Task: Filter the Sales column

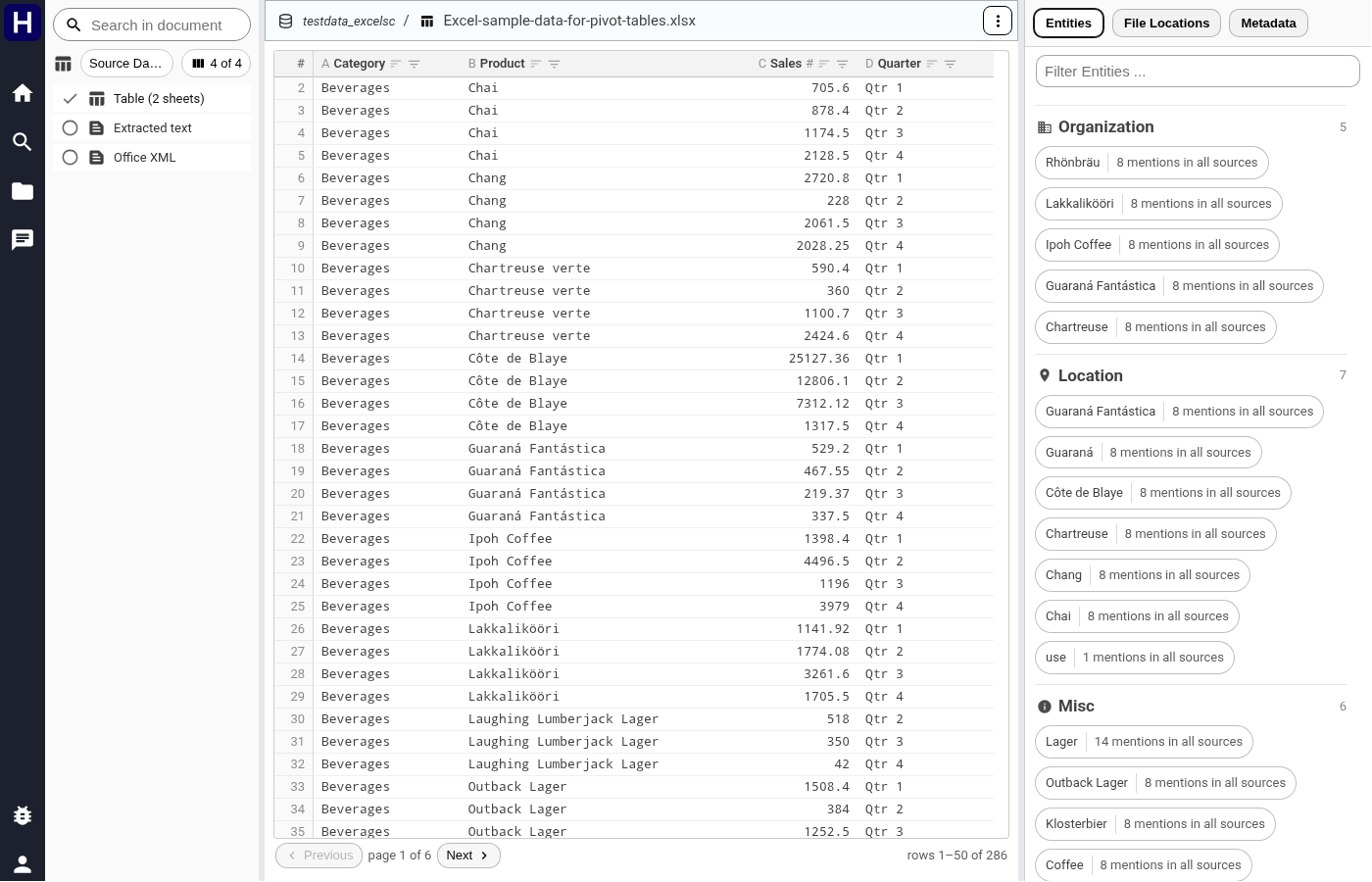Action: click(x=842, y=64)
